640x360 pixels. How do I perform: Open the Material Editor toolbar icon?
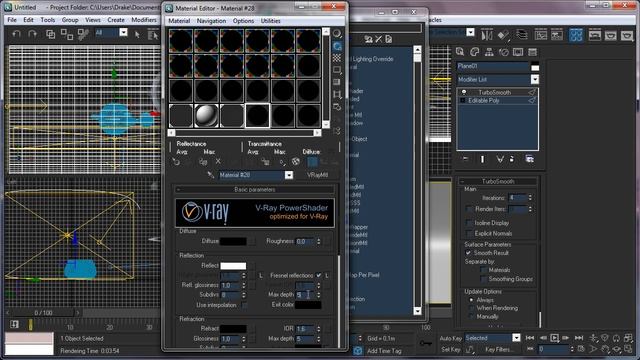[576, 35]
